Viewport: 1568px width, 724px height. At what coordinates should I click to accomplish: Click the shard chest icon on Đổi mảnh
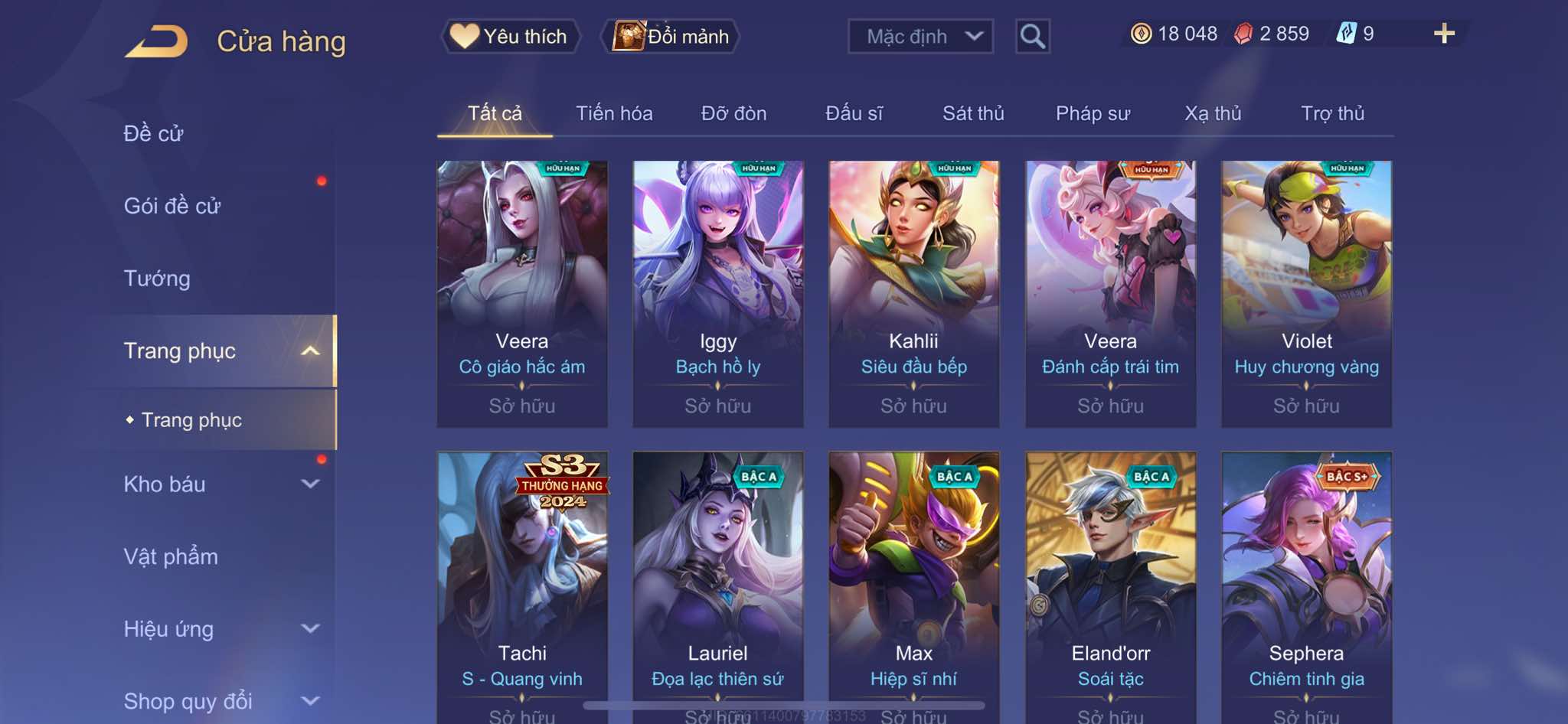(629, 36)
